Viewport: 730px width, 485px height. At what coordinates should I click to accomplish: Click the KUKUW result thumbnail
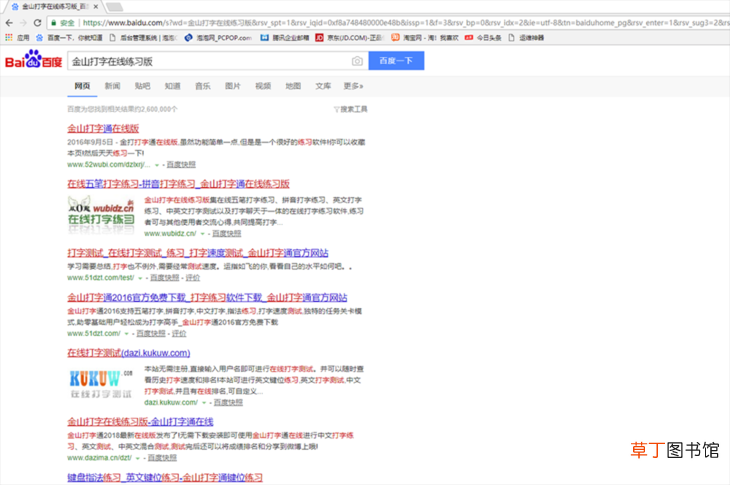click(x=101, y=384)
